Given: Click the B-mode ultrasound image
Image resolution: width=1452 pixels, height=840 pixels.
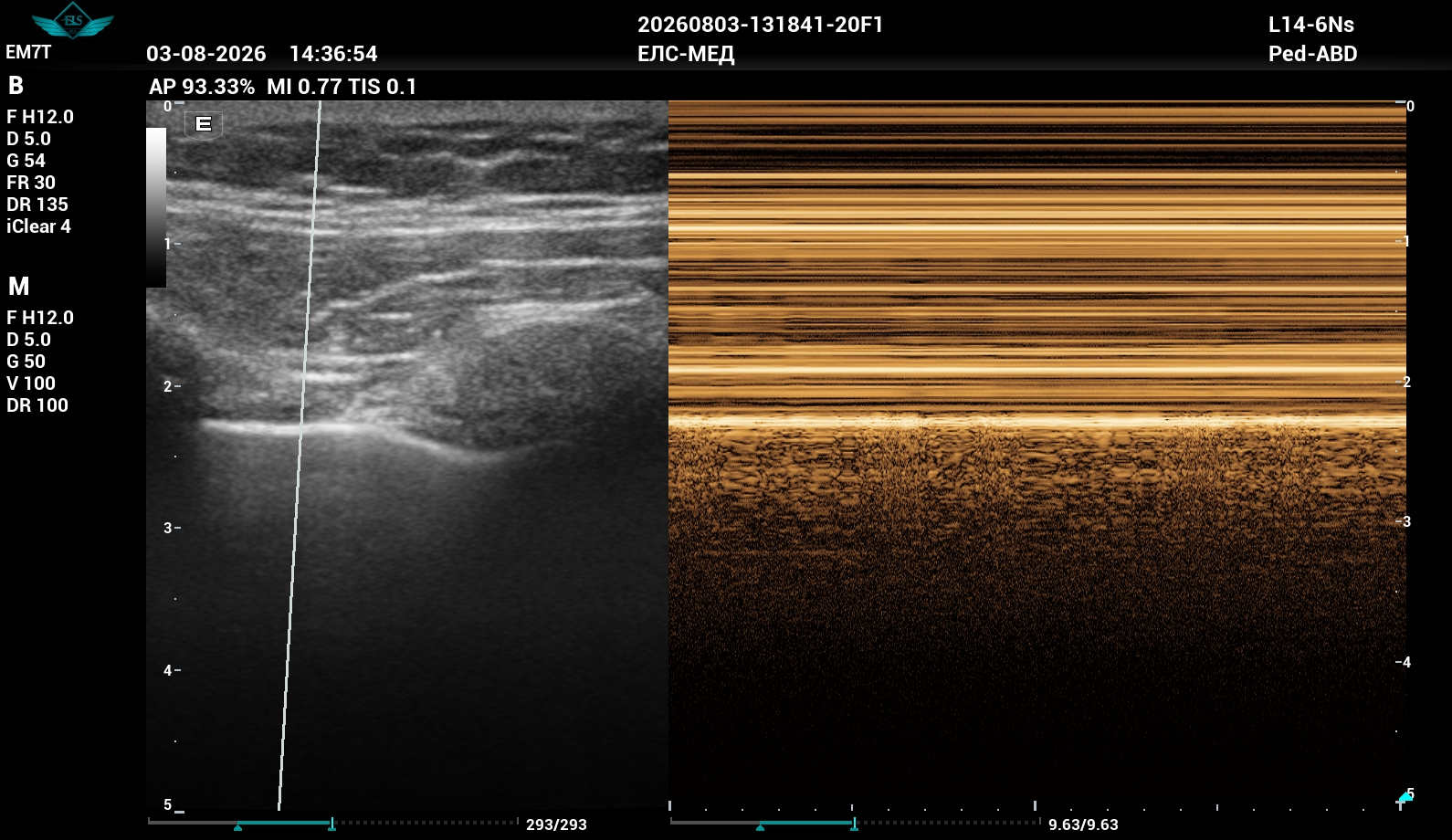Looking at the screenshot, I should tap(407, 455).
